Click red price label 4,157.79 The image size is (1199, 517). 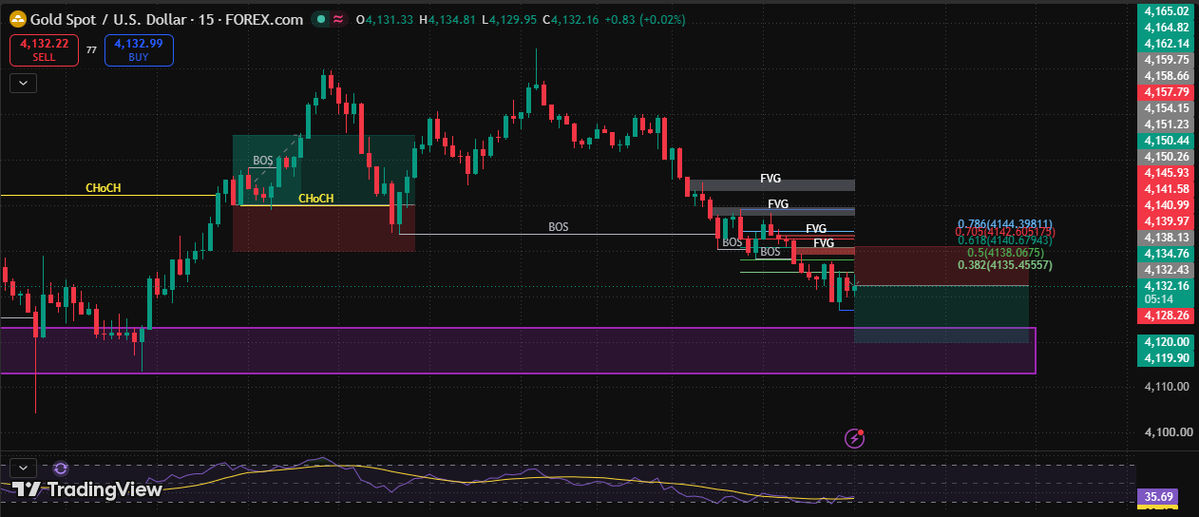tap(1166, 92)
